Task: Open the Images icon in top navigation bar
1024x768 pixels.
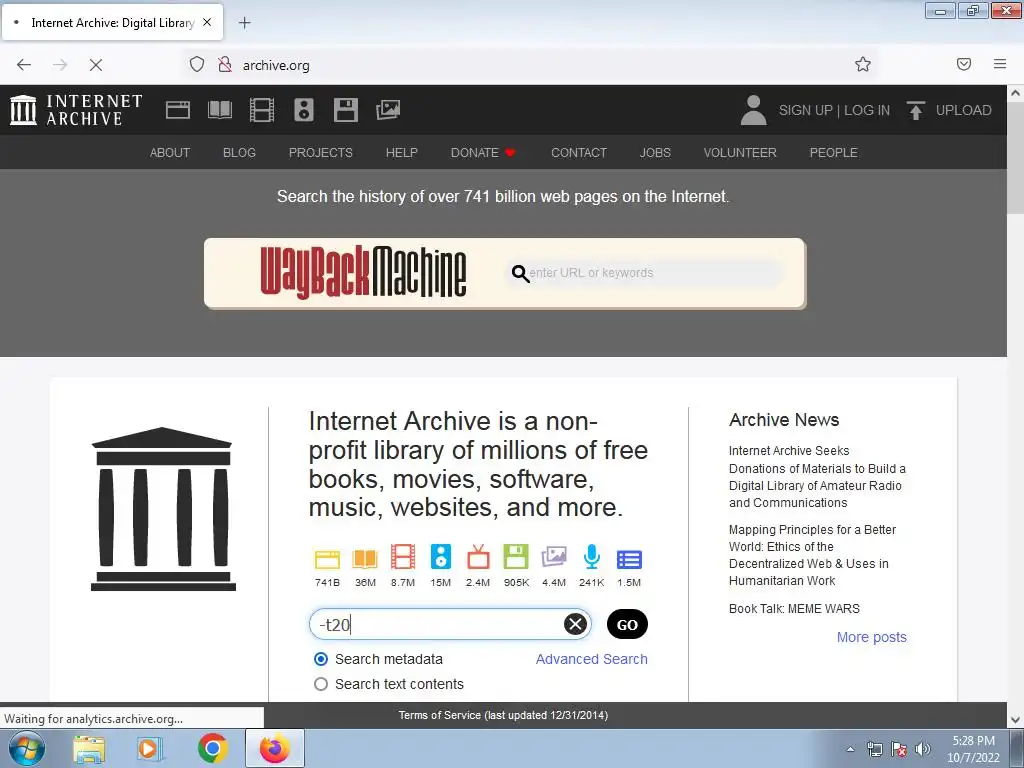Action: 388,110
